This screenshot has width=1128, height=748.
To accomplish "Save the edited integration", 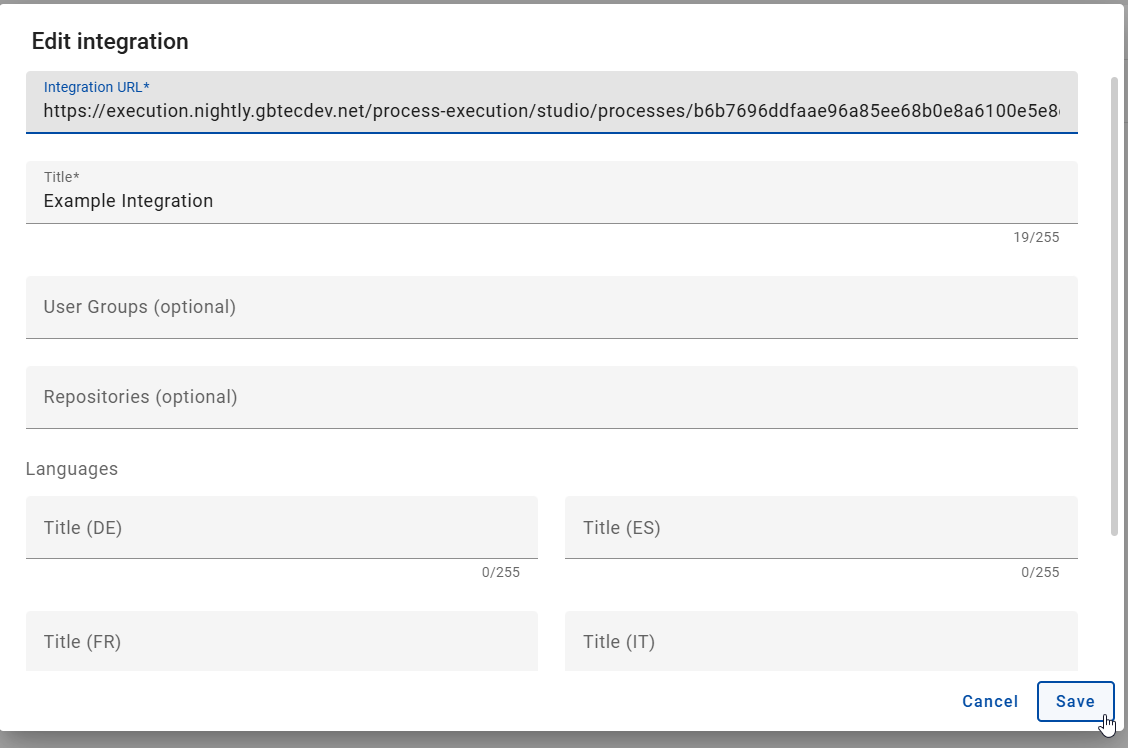I will (1075, 701).
